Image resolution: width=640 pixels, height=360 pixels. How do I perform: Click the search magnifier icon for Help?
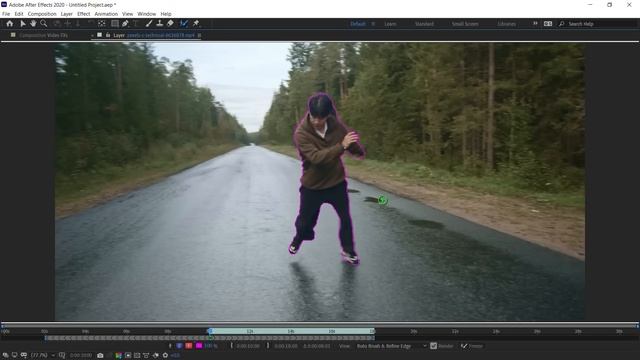pyautogui.click(x=562, y=24)
